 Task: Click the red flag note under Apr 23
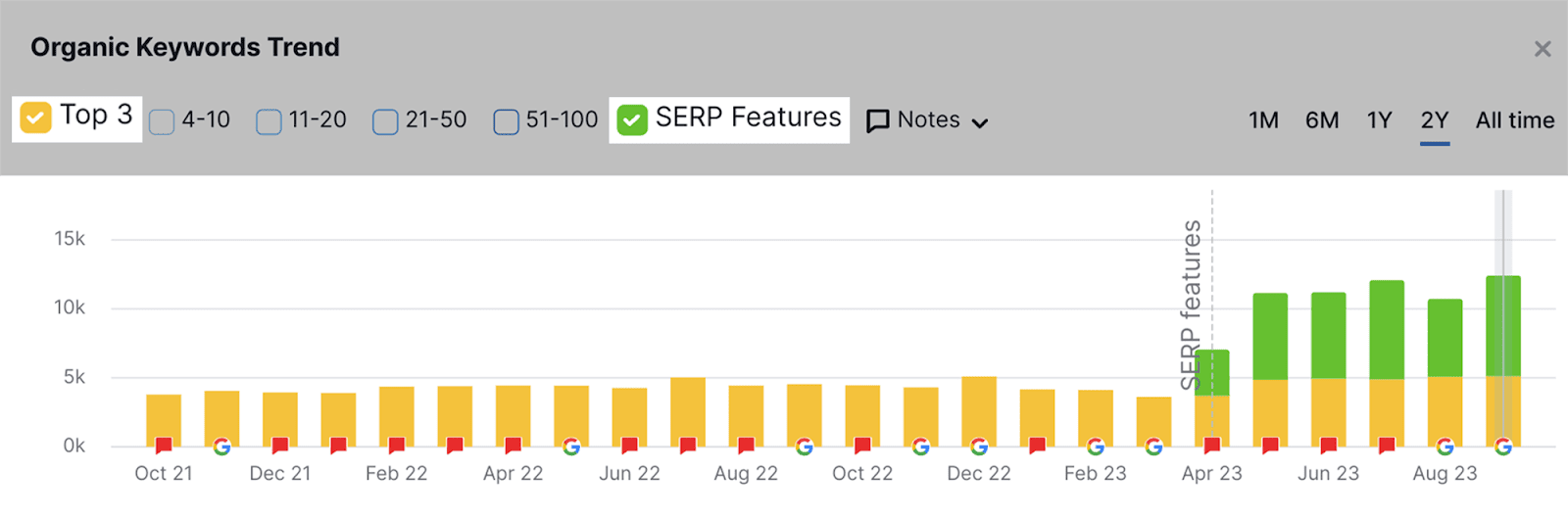(x=1212, y=446)
